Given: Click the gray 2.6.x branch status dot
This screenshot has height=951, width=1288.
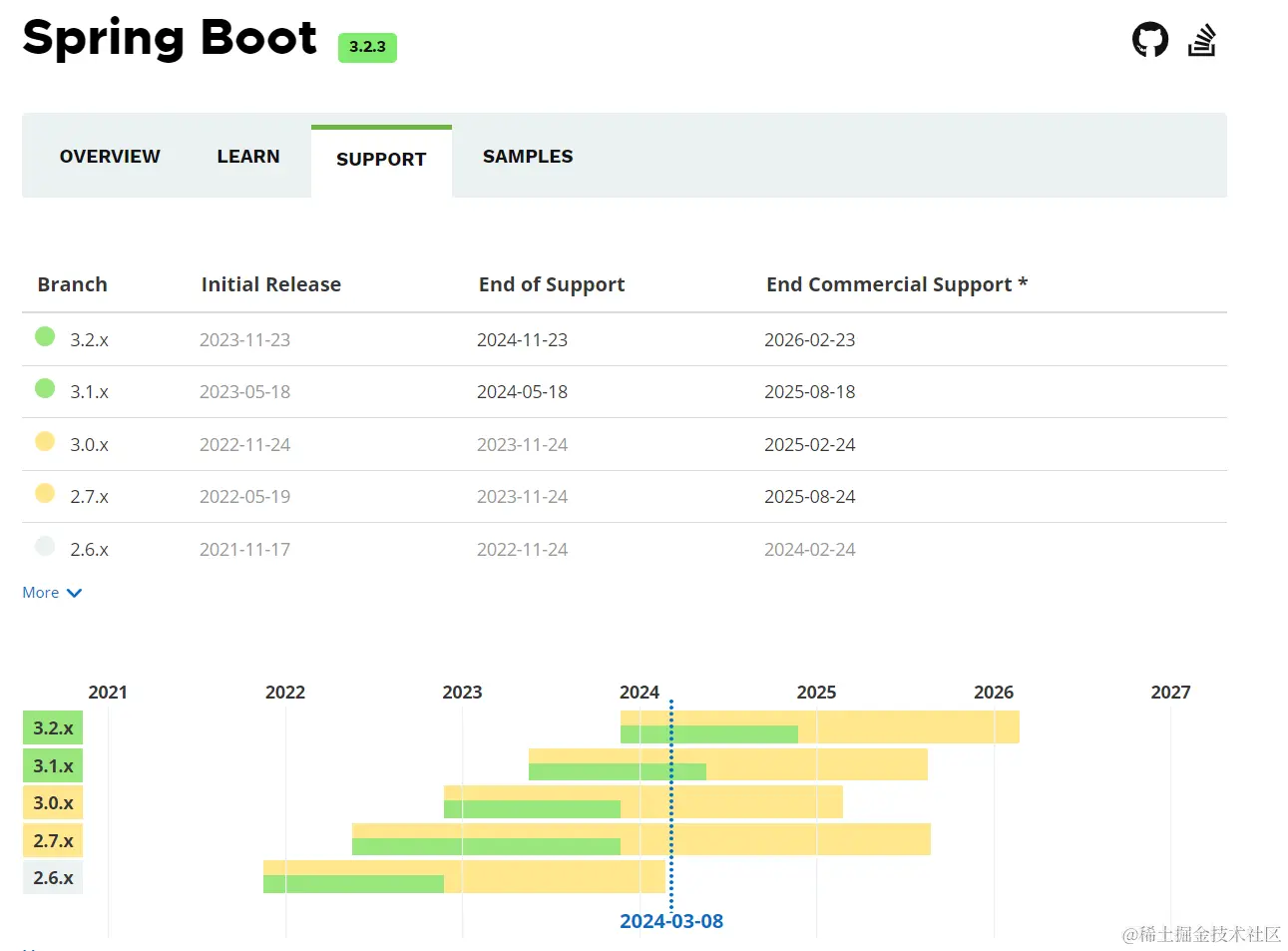Looking at the screenshot, I should 45,546.
